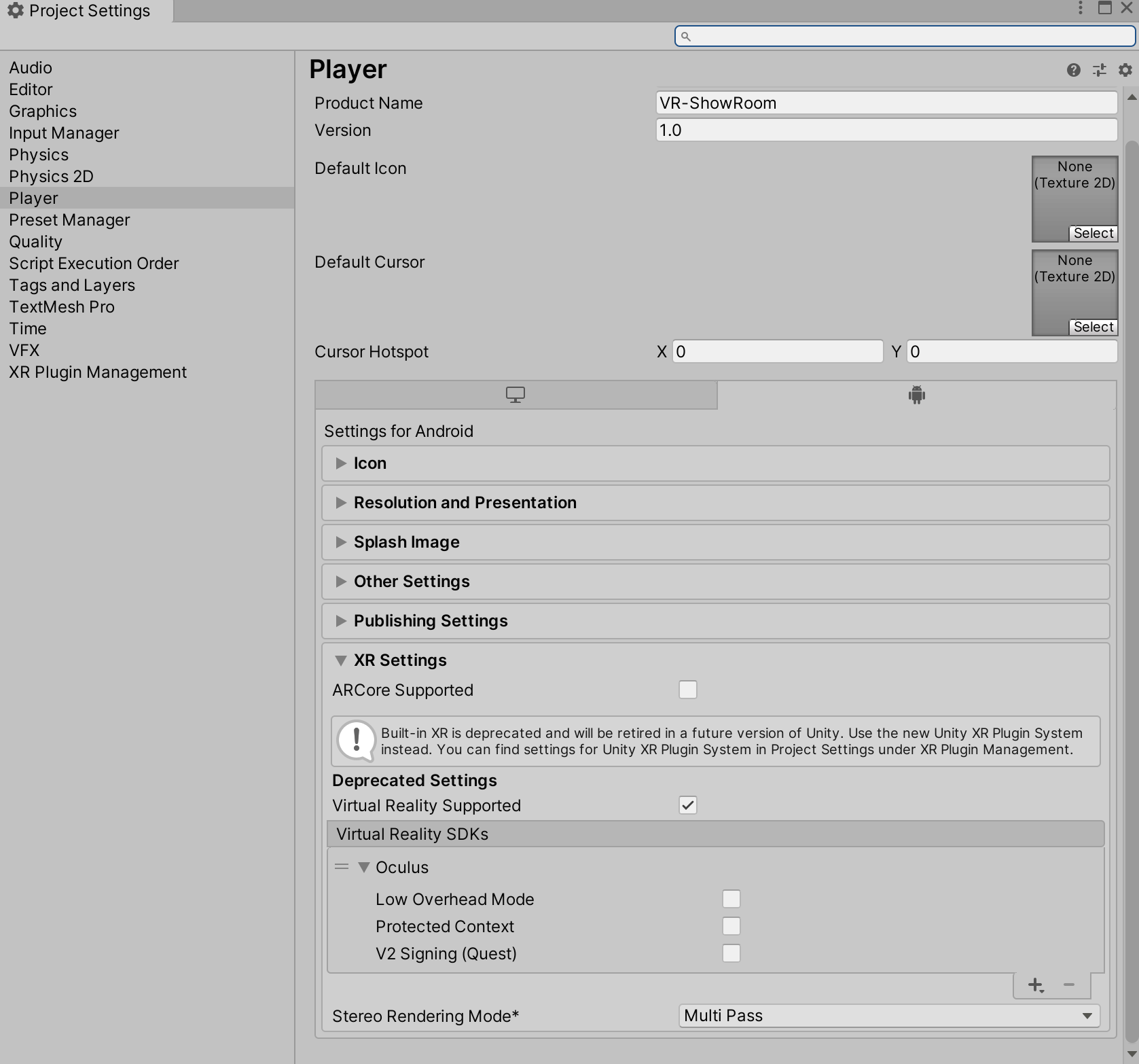This screenshot has width=1139, height=1064.
Task: Switch to the Standalone desktop platform tab
Action: click(516, 395)
